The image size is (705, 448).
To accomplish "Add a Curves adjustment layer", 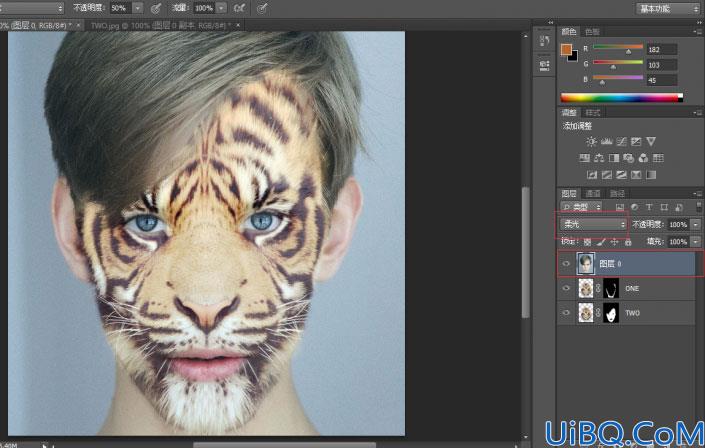I will tap(621, 142).
